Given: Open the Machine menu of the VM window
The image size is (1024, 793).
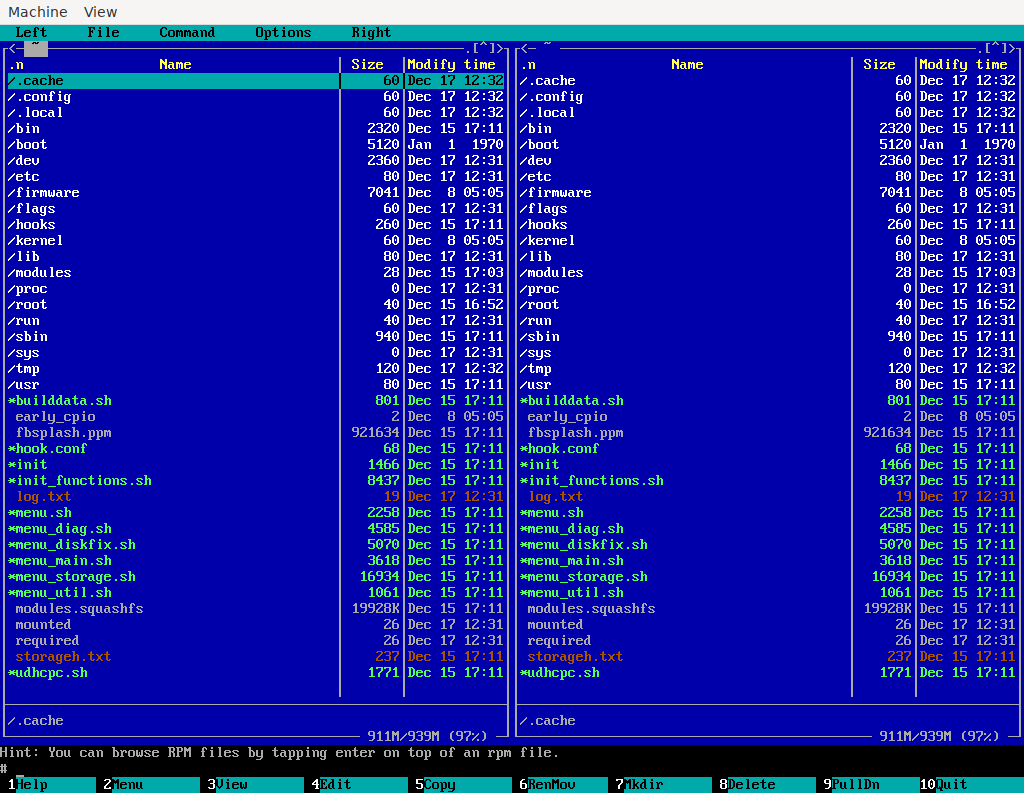Looking at the screenshot, I should coord(37,12).
